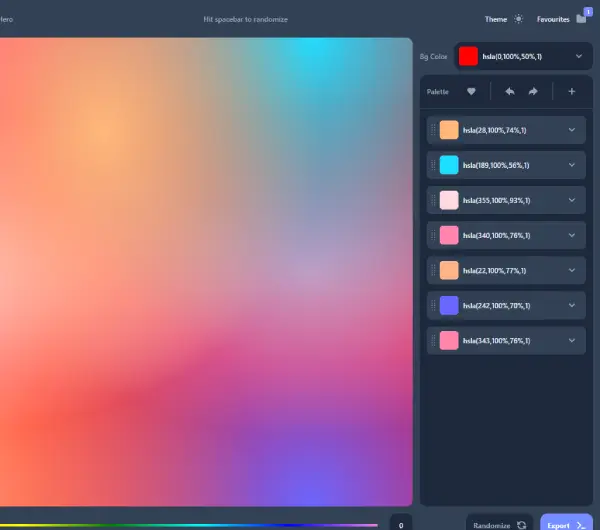Viewport: 600px width, 530px height.
Task: Select the red Bg Color swatch
Action: point(468,57)
